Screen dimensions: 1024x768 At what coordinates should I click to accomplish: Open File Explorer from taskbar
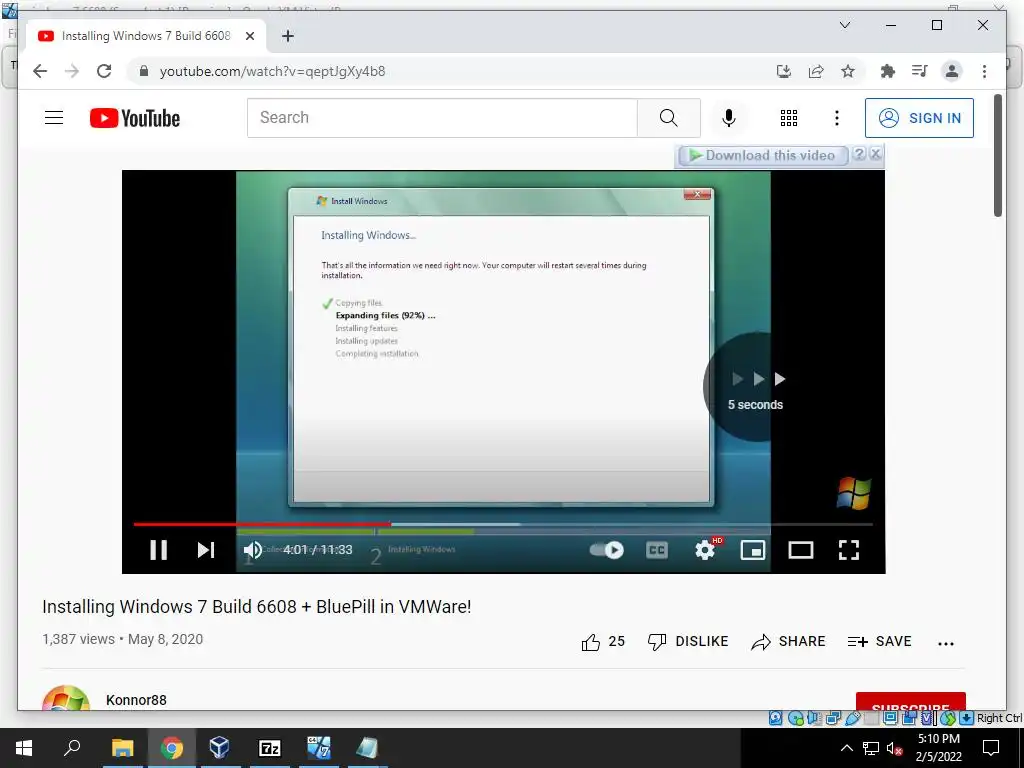tap(122, 748)
